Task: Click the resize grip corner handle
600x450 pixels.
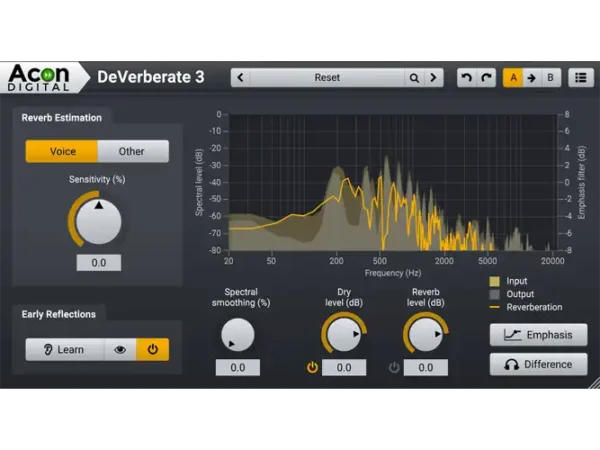Action: pos(593,382)
